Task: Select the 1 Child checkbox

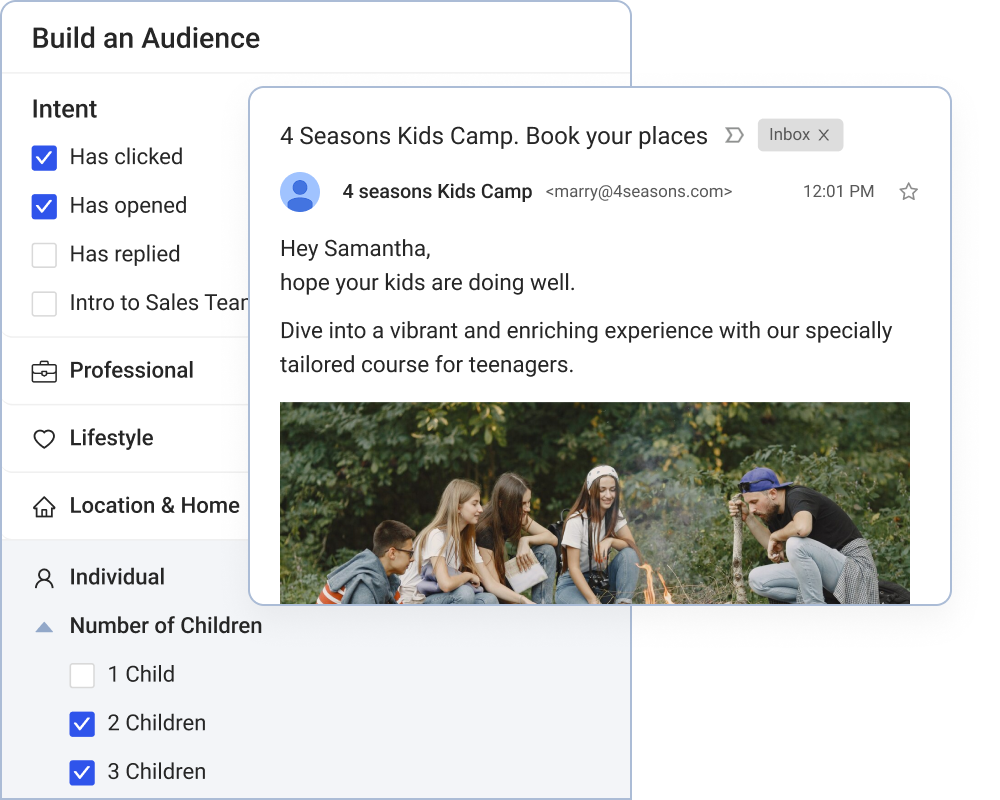Action: (82, 675)
